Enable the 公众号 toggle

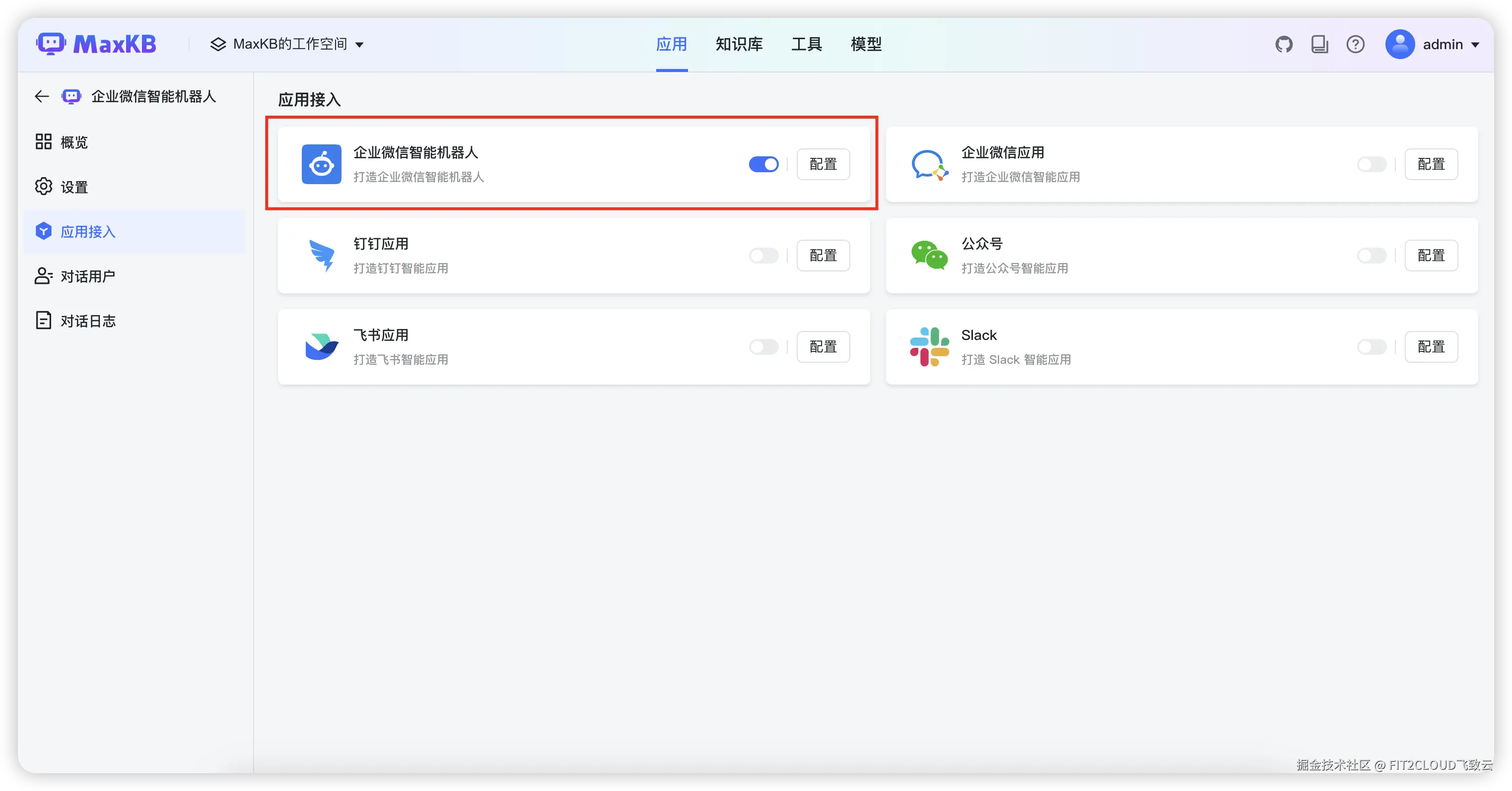[x=1372, y=256]
